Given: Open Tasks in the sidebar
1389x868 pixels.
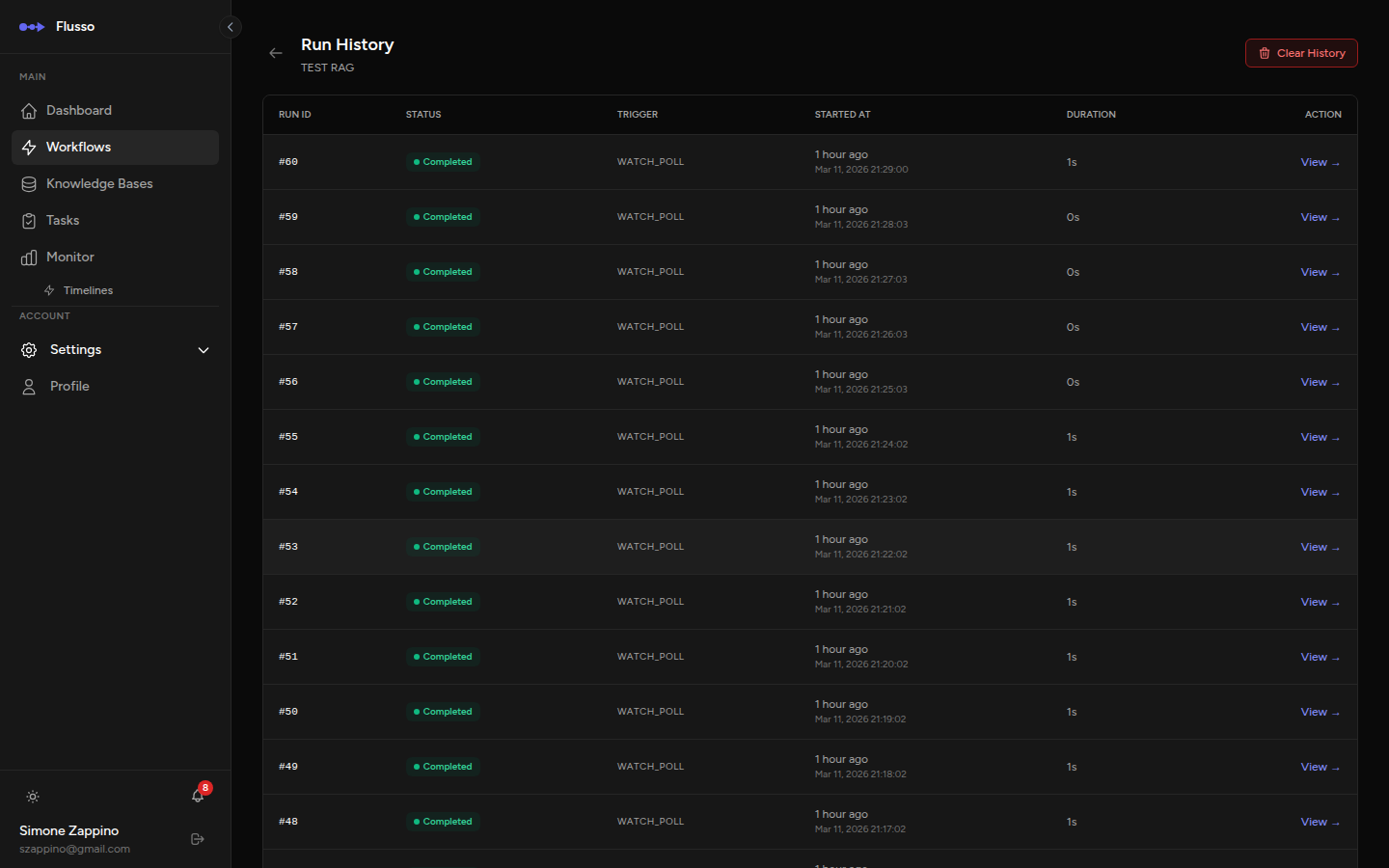Looking at the screenshot, I should [x=115, y=221].
